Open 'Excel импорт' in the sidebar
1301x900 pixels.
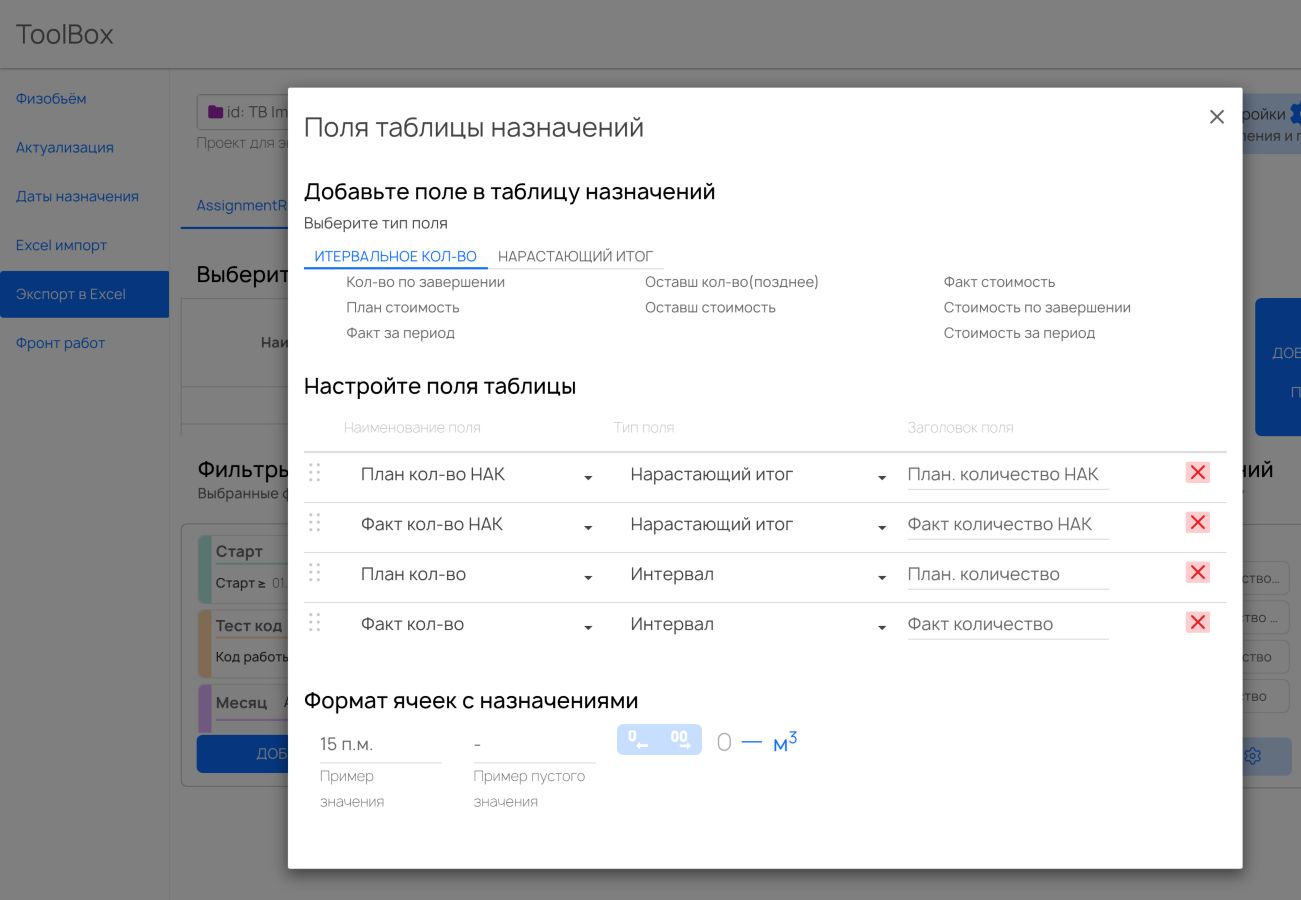point(61,245)
